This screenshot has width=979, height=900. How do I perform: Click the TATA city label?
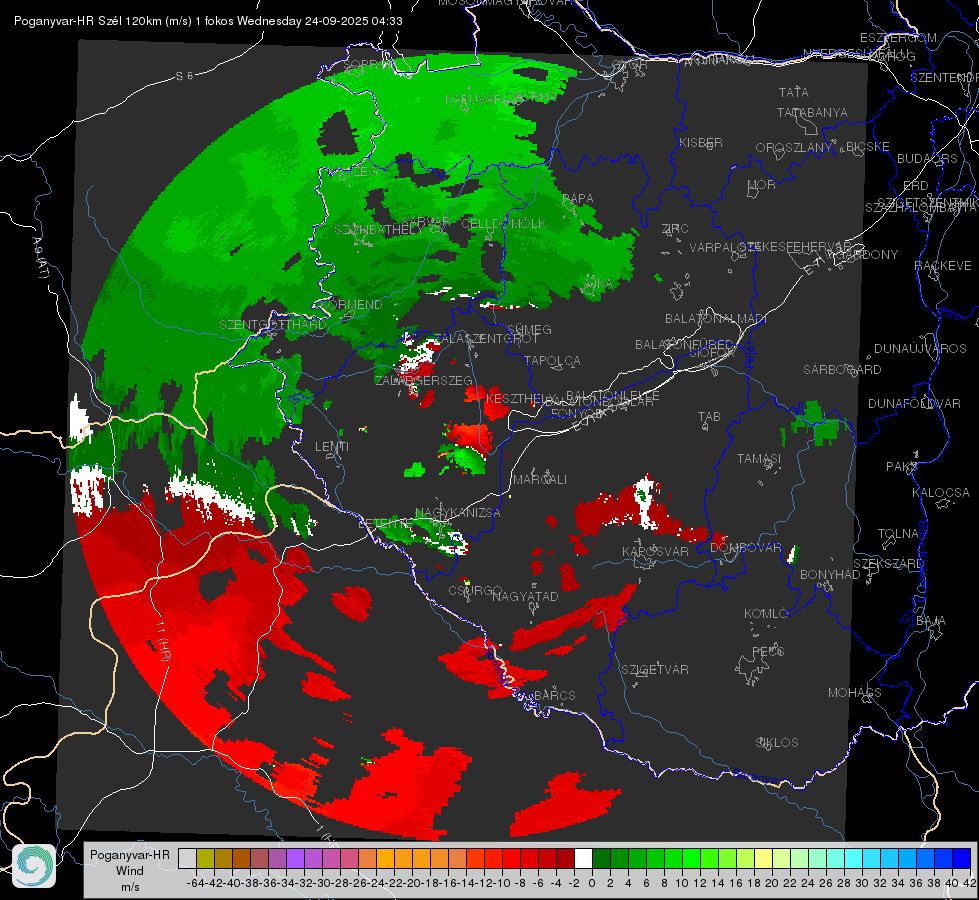tap(794, 92)
